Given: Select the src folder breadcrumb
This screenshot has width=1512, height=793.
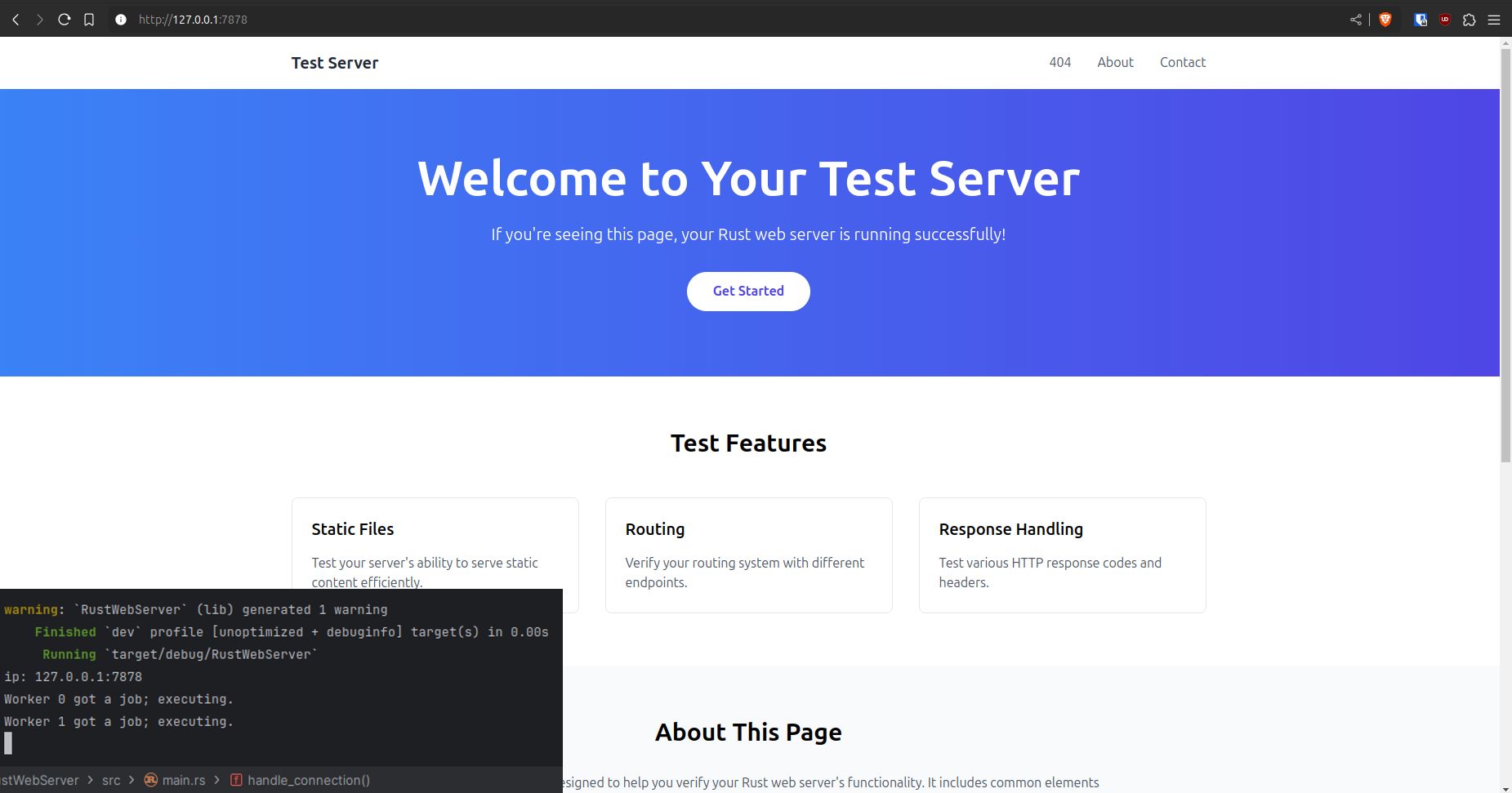Looking at the screenshot, I should [x=111, y=780].
